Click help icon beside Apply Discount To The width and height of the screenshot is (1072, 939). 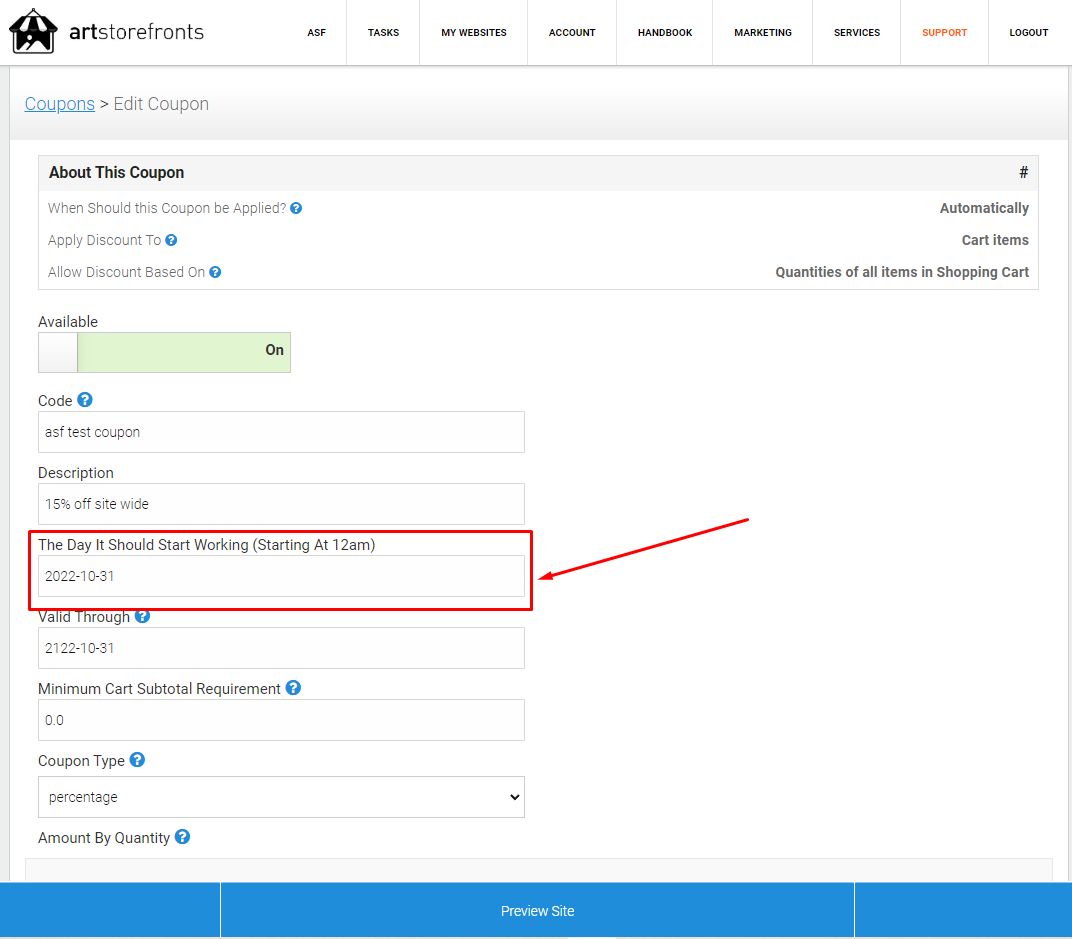tap(171, 240)
